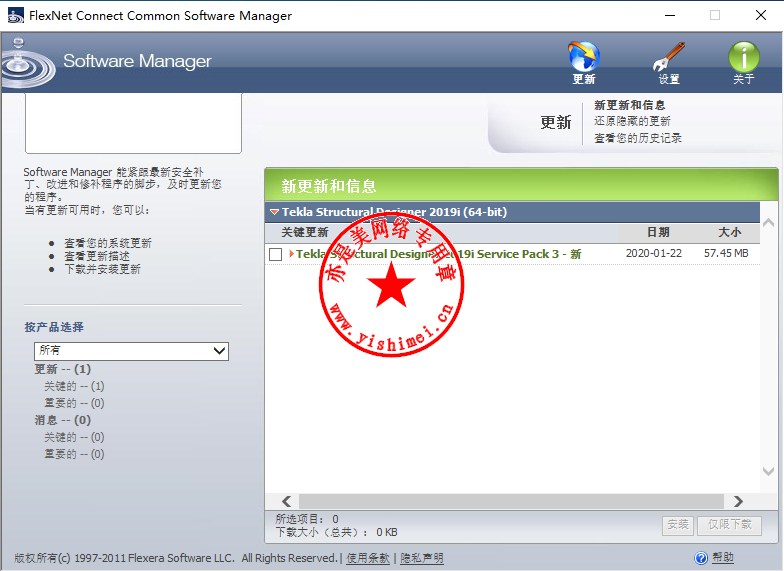784x571 pixels.
Task: Select 关键的 -- (1) under 更新
Action: [74, 386]
